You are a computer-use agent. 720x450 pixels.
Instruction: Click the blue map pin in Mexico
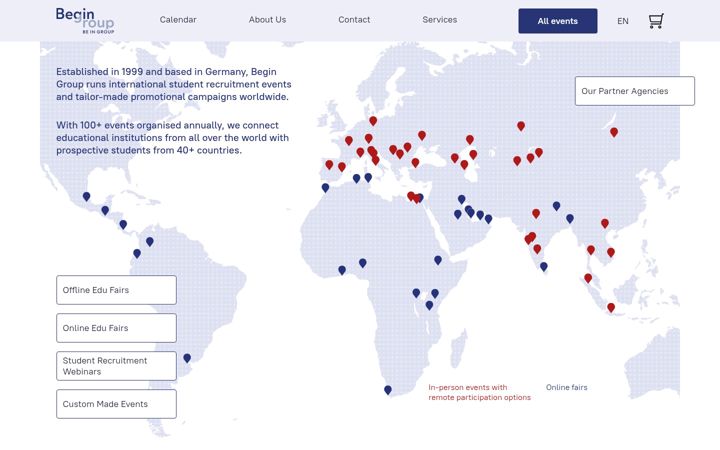pyautogui.click(x=86, y=197)
